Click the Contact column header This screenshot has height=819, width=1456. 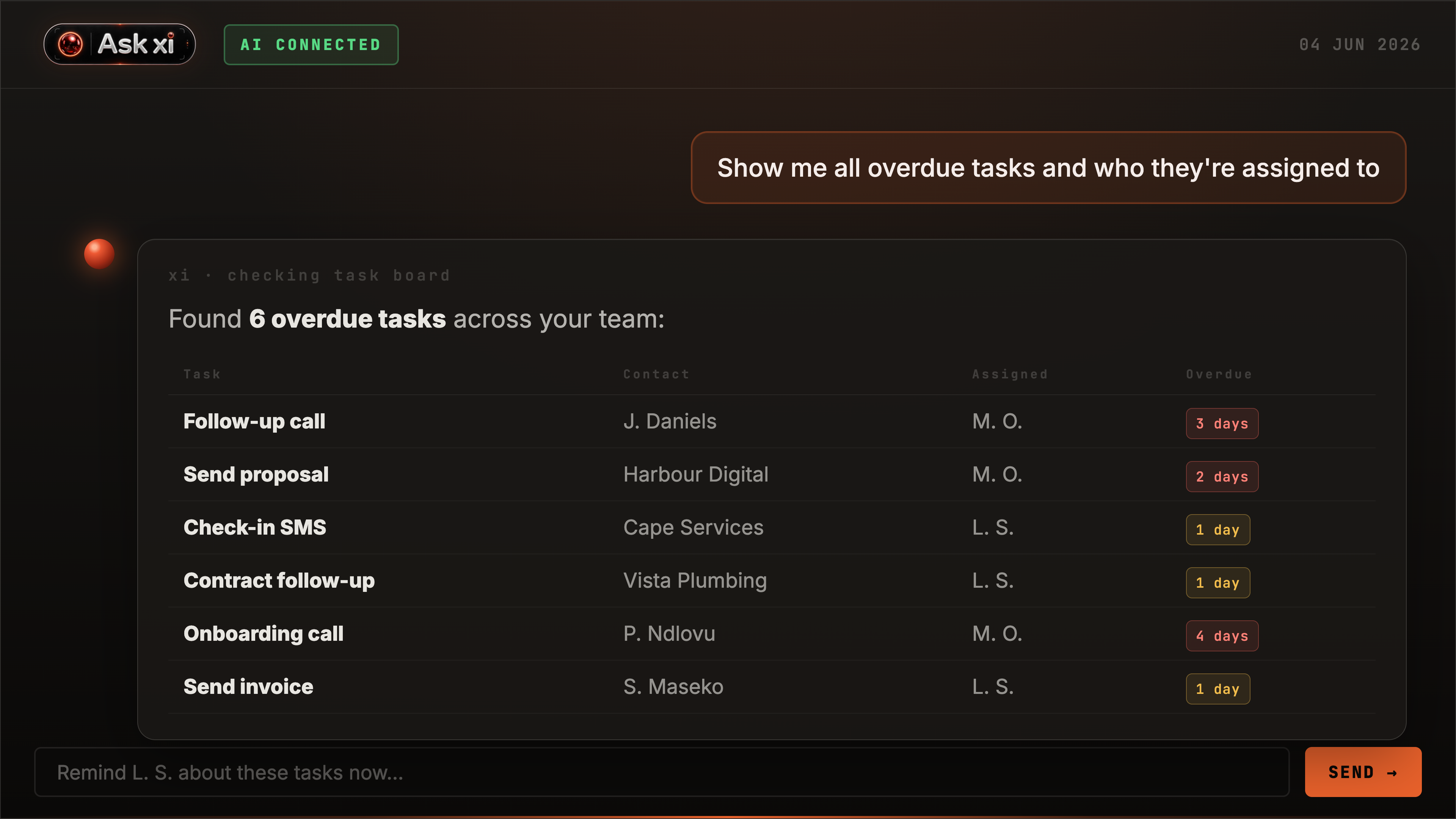pos(656,374)
